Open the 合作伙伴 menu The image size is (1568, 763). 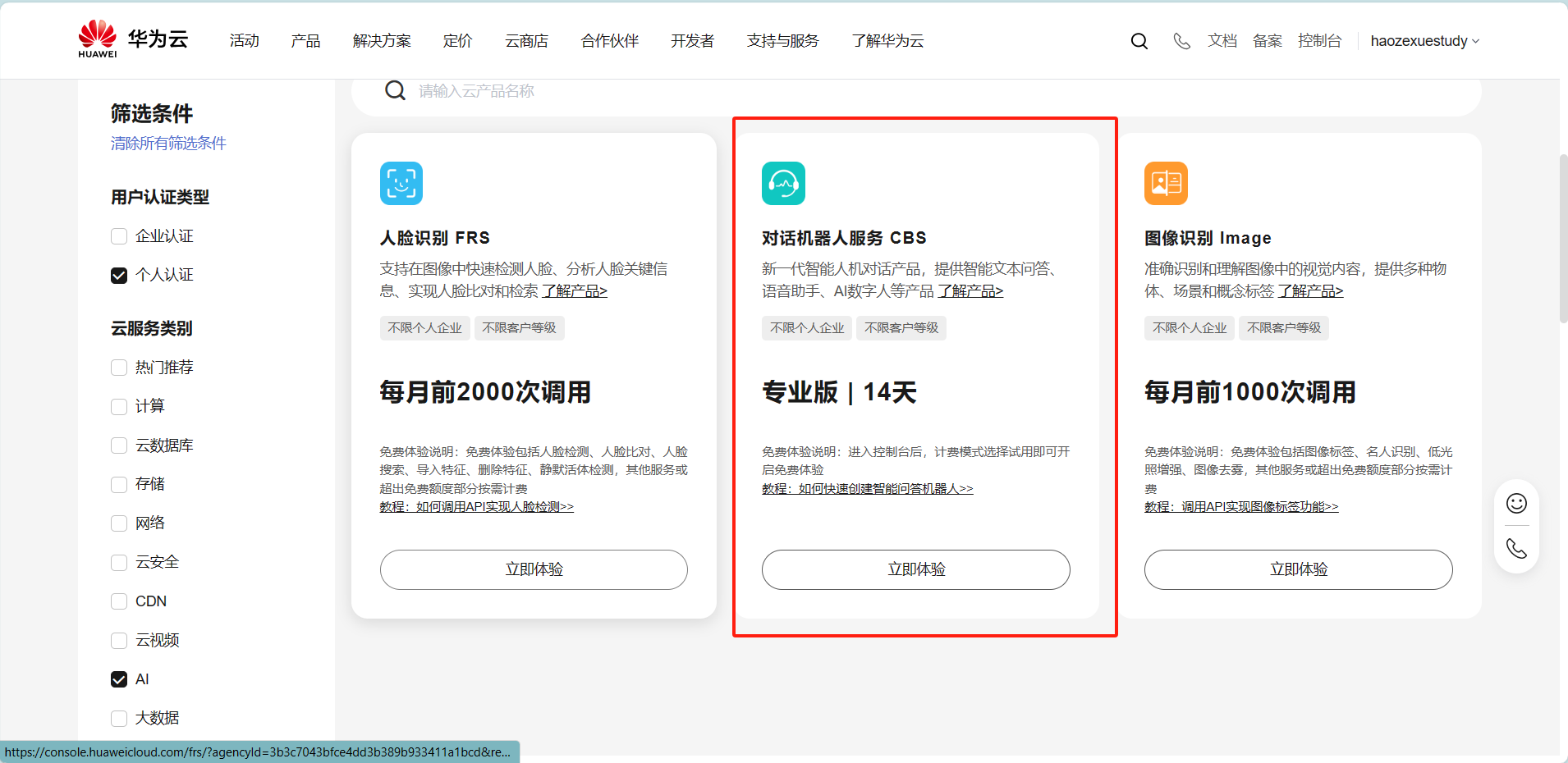click(x=610, y=41)
